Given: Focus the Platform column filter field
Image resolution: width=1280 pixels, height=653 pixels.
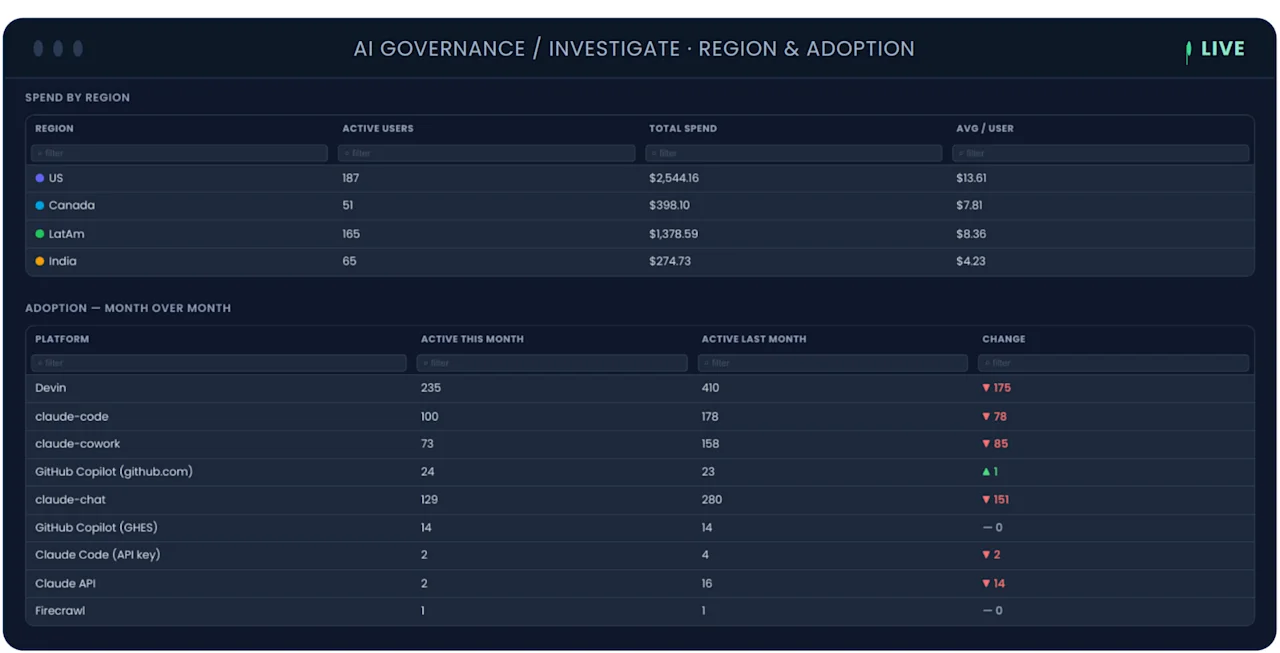Looking at the screenshot, I should [x=219, y=363].
